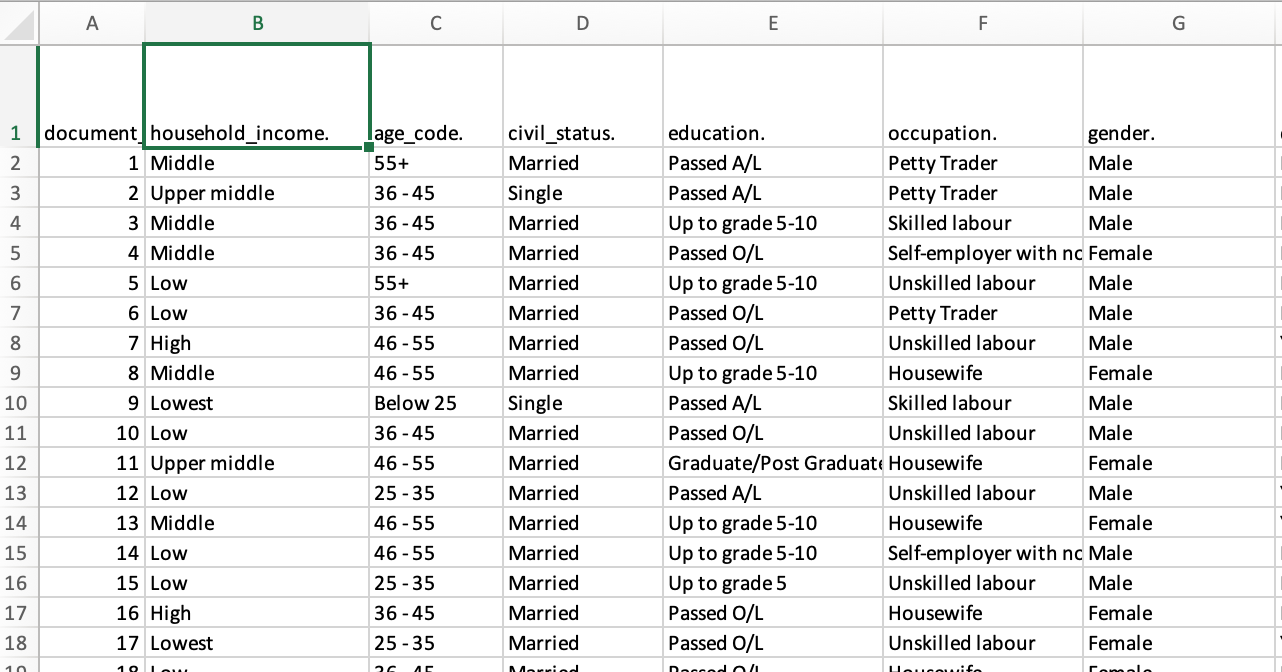Select column A header
Viewport: 1282px width, 672px height.
[x=92, y=24]
